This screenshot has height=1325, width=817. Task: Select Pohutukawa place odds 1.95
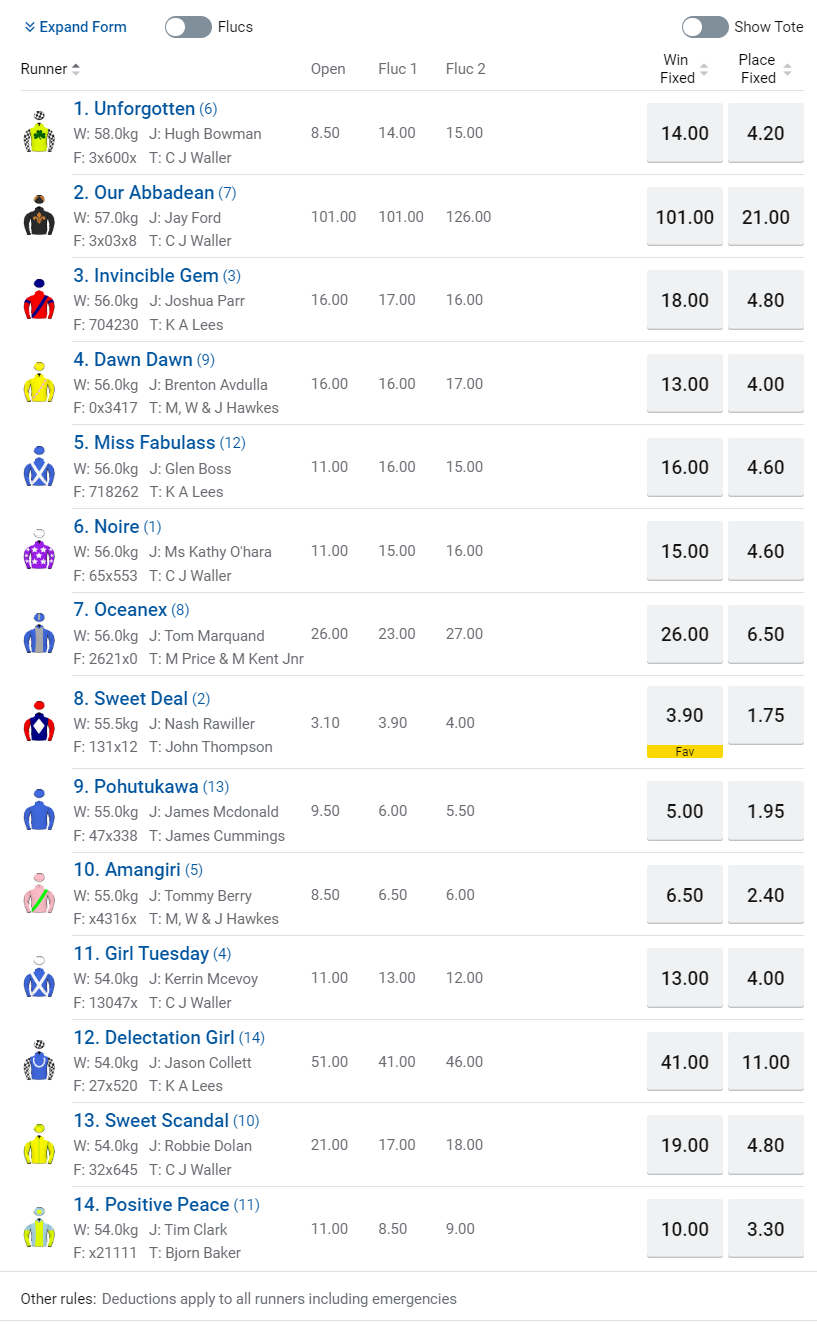(766, 811)
